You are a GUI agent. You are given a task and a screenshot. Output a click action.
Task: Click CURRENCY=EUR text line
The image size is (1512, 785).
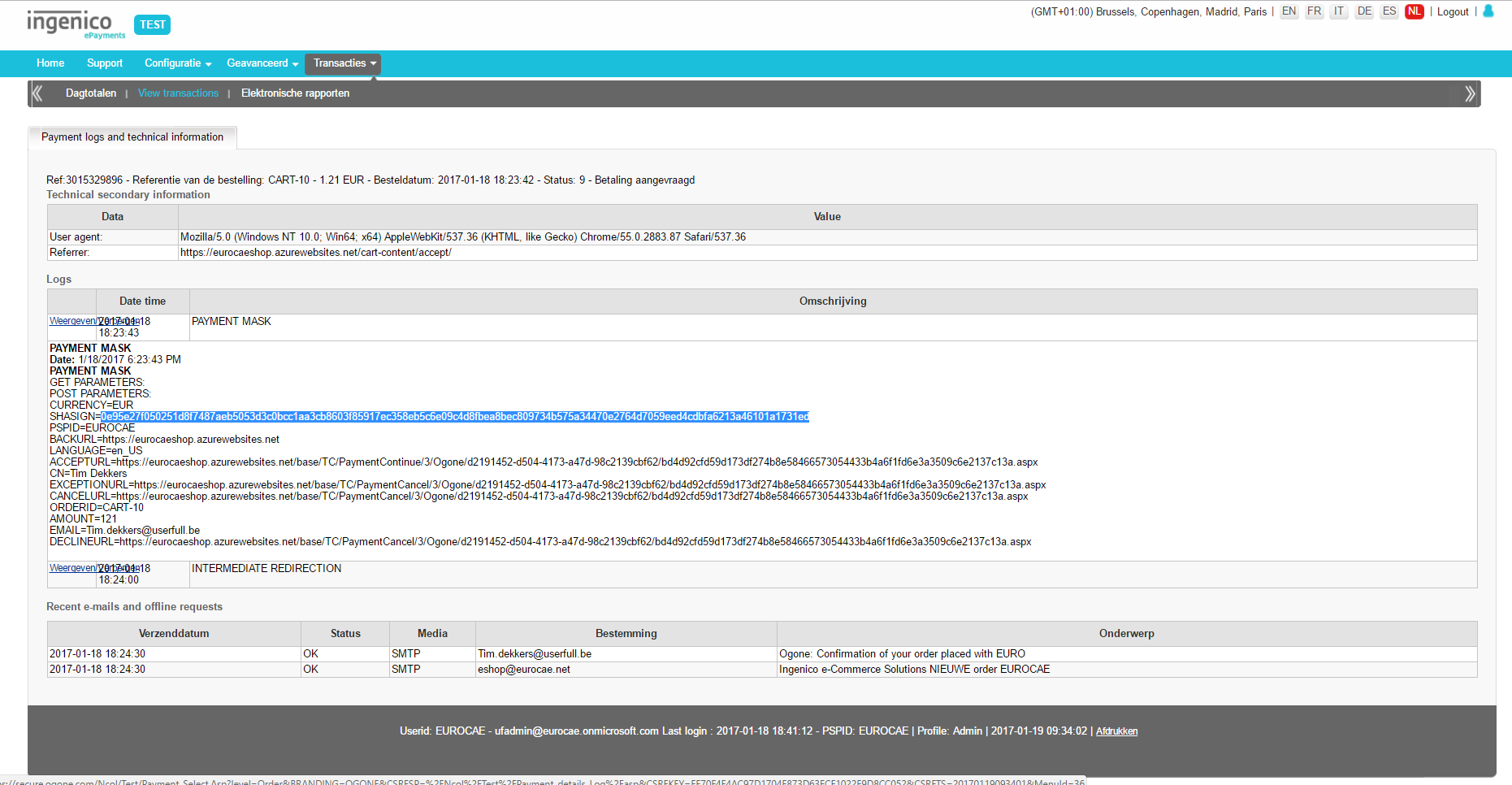tap(91, 406)
